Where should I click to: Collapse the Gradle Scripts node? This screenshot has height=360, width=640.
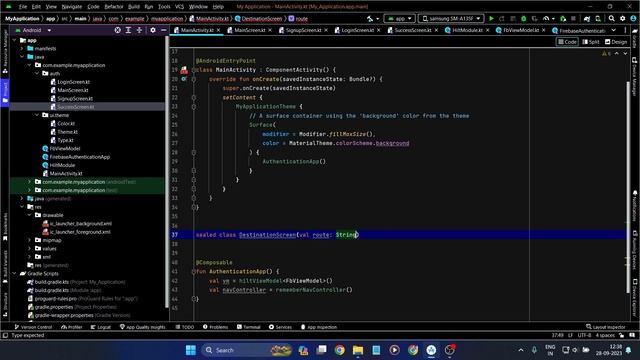click(x=15, y=273)
